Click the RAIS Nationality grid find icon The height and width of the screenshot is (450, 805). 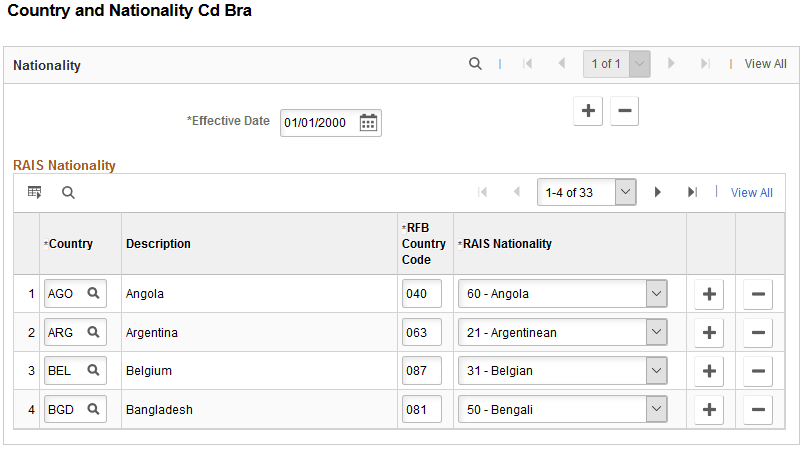pos(68,192)
